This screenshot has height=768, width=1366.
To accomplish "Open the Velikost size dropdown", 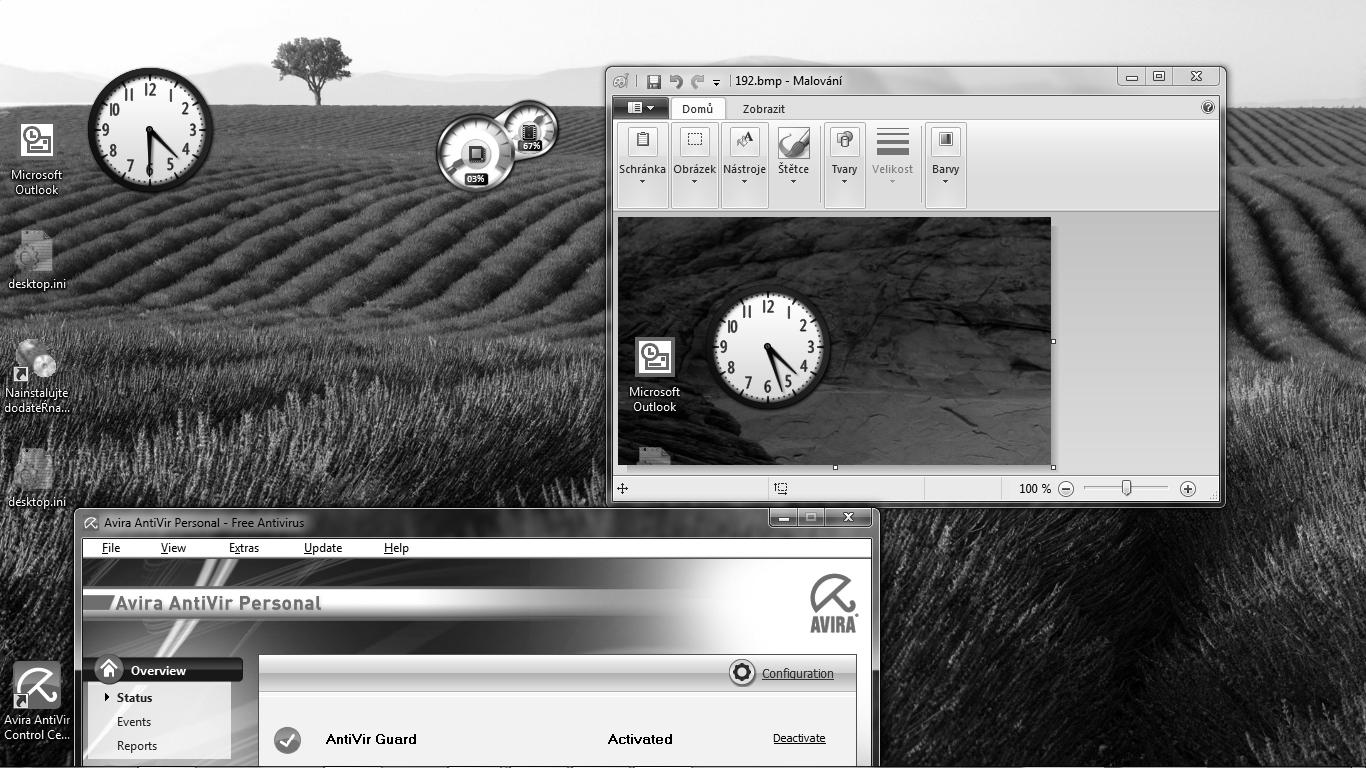I will point(893,166).
